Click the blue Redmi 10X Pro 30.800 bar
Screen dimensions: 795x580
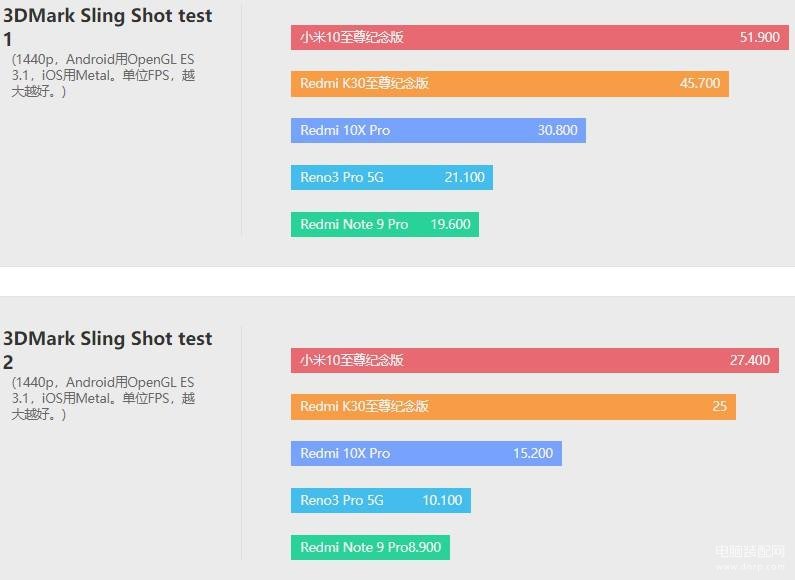(x=438, y=130)
